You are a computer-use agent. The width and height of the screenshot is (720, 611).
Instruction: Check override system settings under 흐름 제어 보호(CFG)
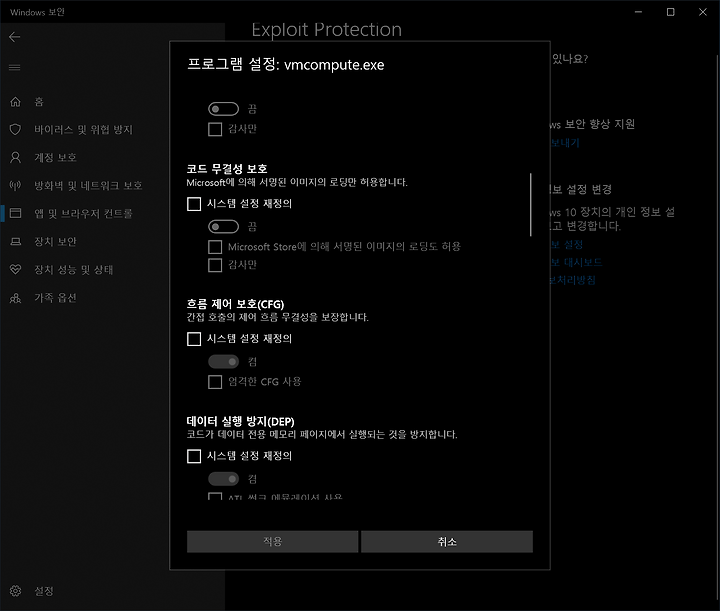[x=194, y=339]
